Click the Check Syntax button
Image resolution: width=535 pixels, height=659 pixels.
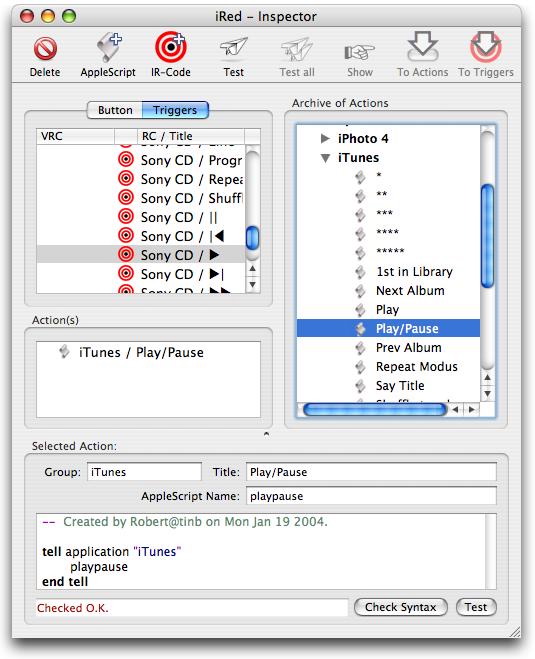401,607
